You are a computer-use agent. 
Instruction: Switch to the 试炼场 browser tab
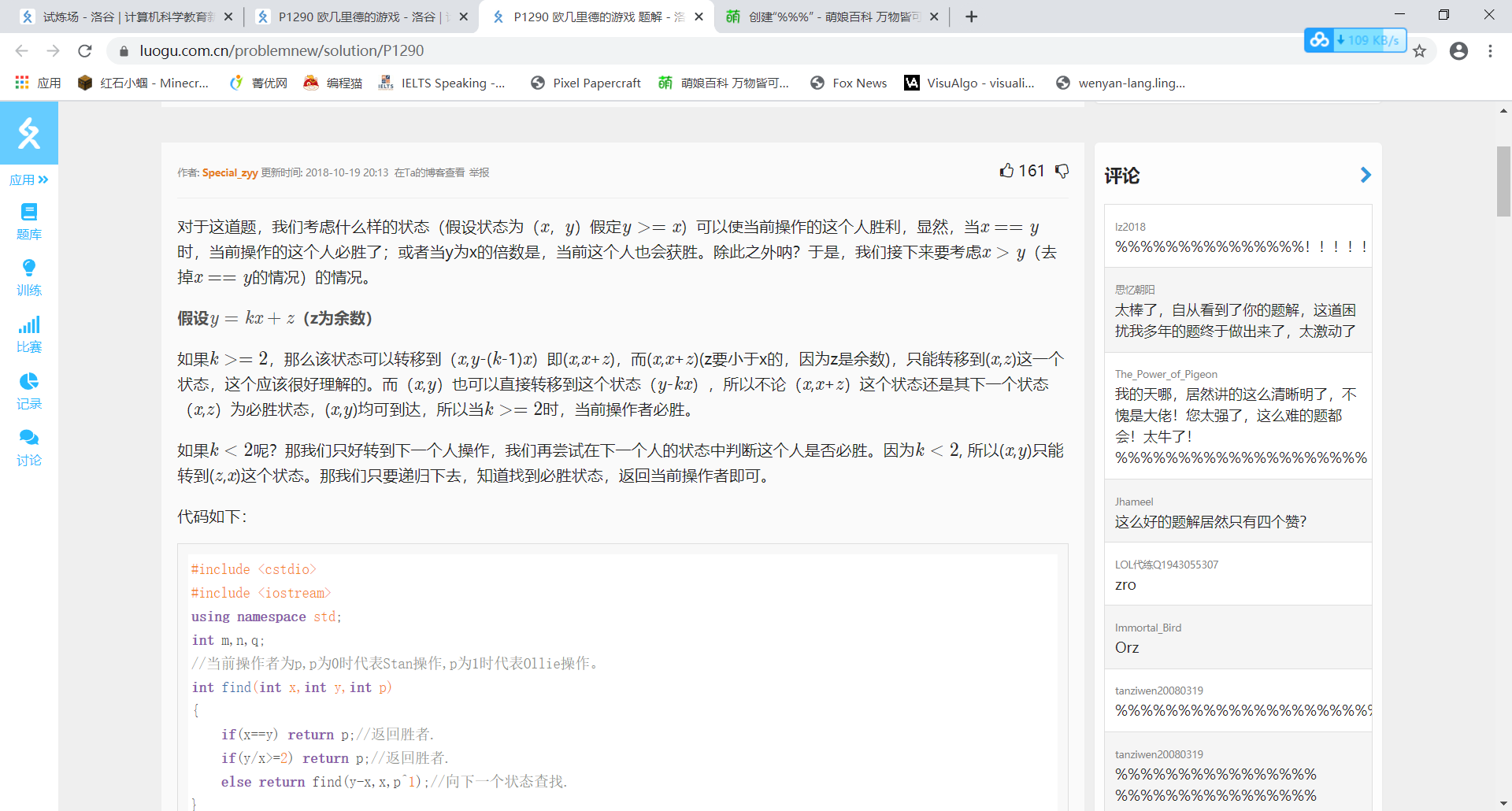tap(126, 17)
